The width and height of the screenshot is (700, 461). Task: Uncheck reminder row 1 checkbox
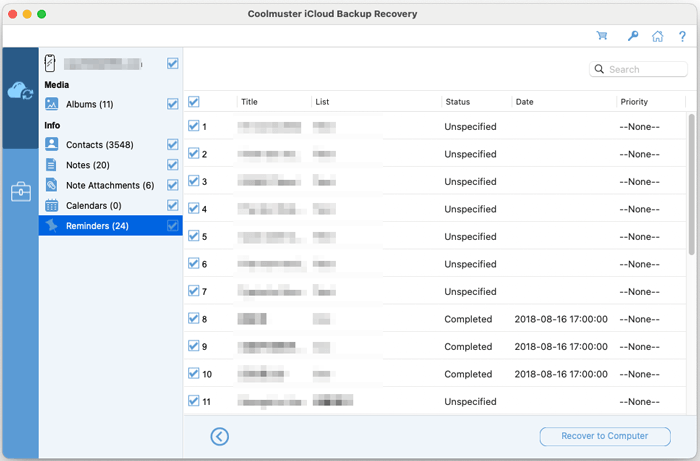[x=193, y=126]
